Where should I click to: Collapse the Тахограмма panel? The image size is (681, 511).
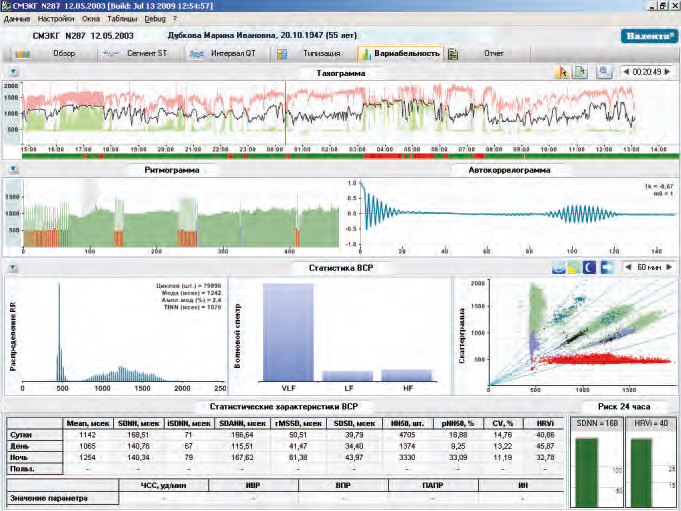pos(11,73)
